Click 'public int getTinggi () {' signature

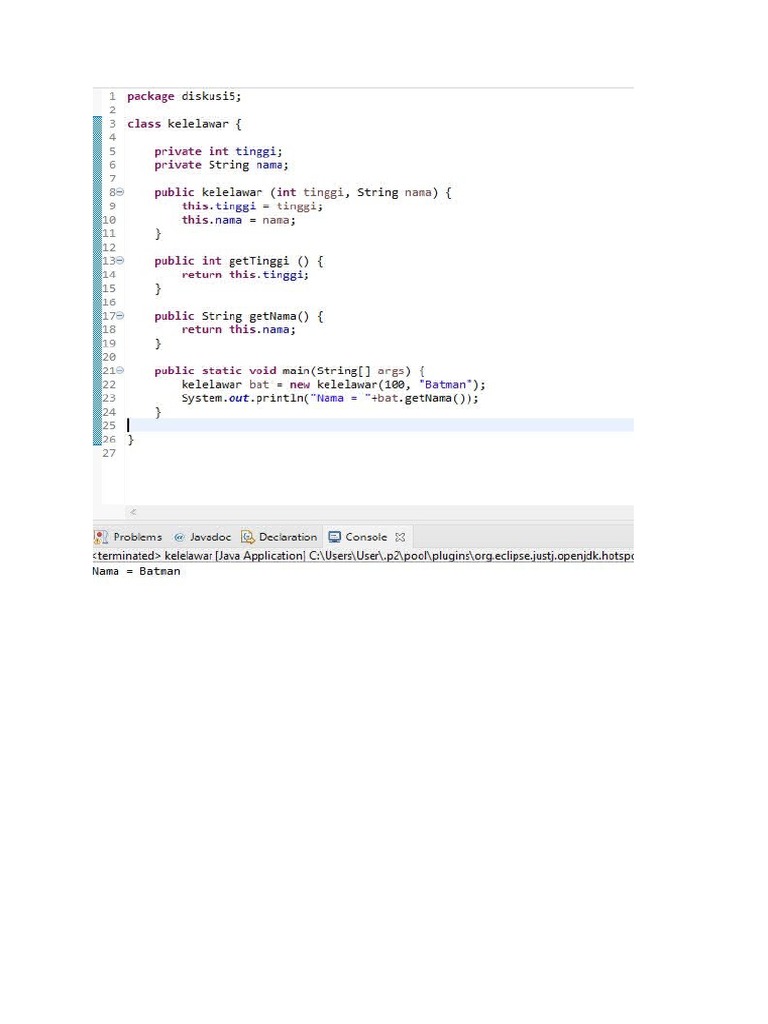pyautogui.click(x=238, y=261)
